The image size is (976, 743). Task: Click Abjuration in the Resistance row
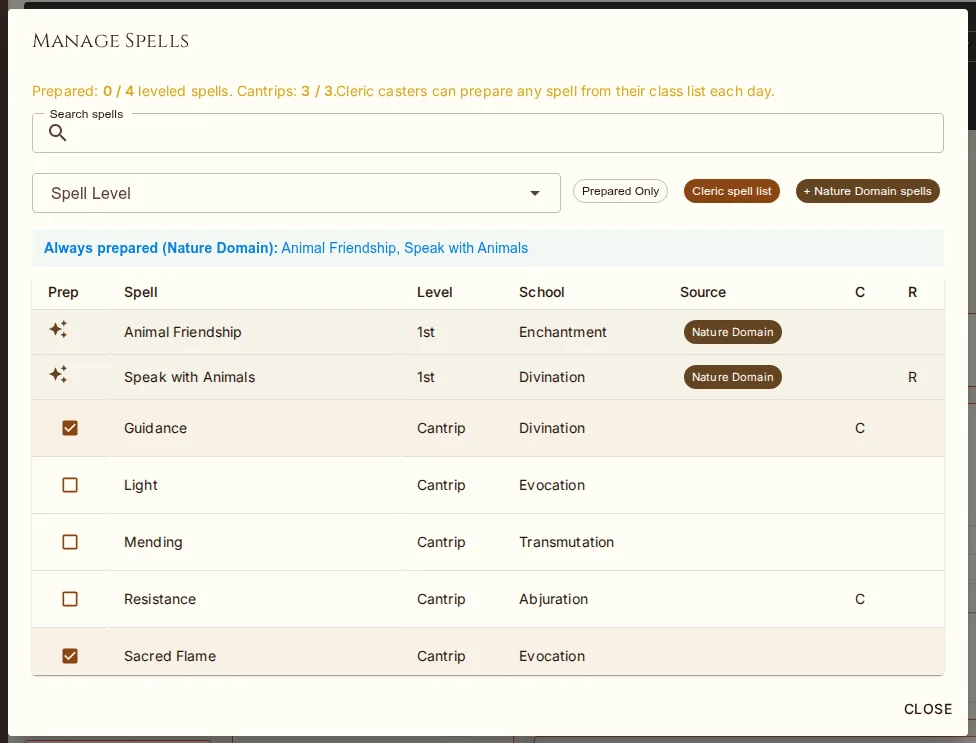click(x=553, y=599)
